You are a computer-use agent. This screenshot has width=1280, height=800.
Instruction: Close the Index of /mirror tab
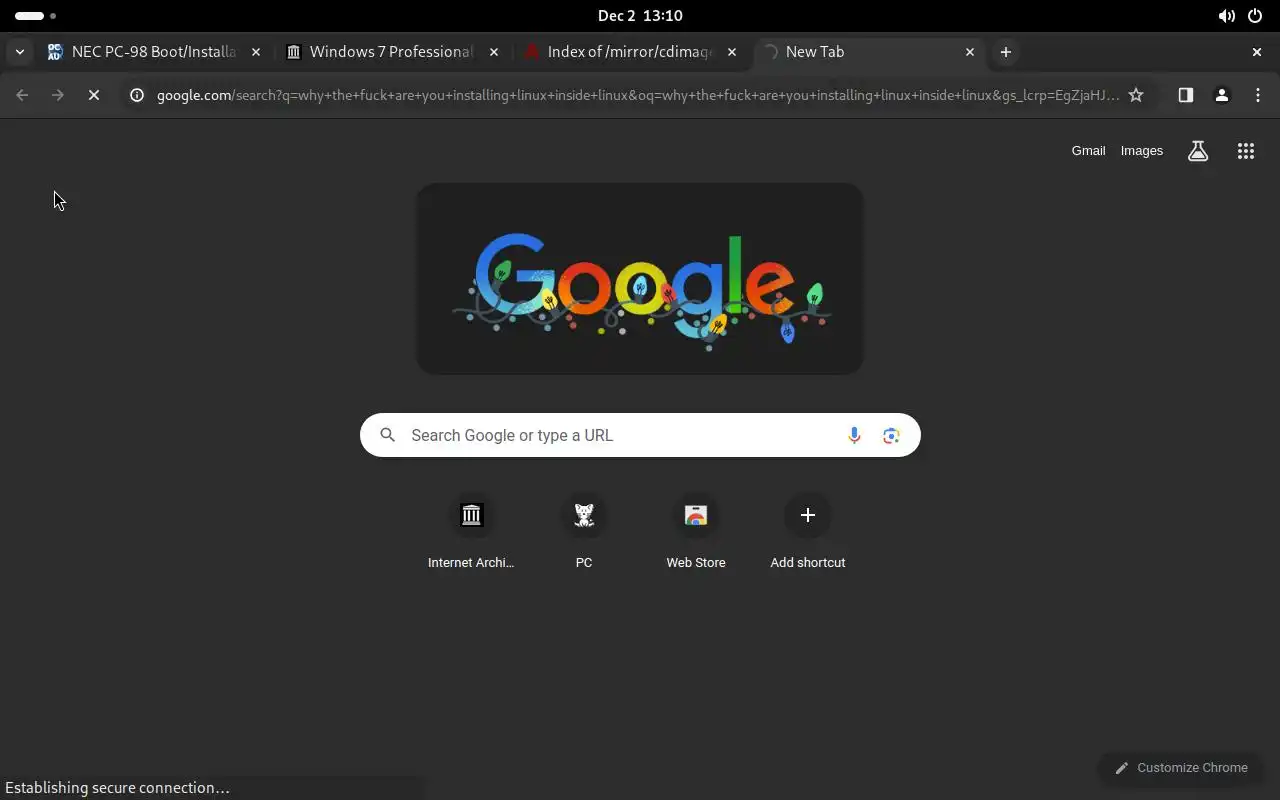coord(732,52)
